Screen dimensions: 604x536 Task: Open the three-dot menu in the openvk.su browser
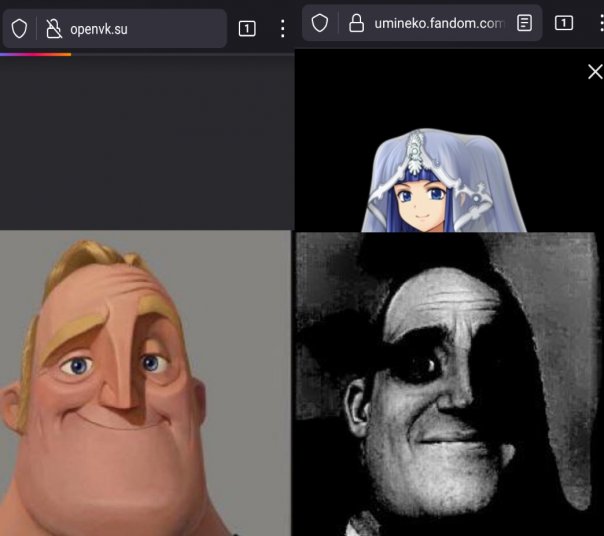pyautogui.click(x=283, y=29)
